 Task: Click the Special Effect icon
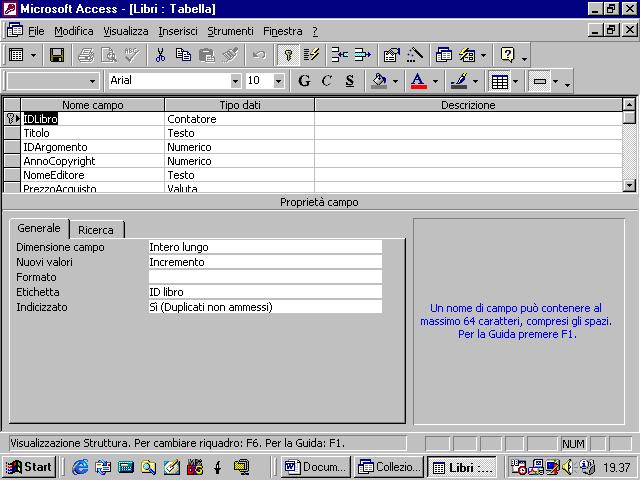click(540, 81)
